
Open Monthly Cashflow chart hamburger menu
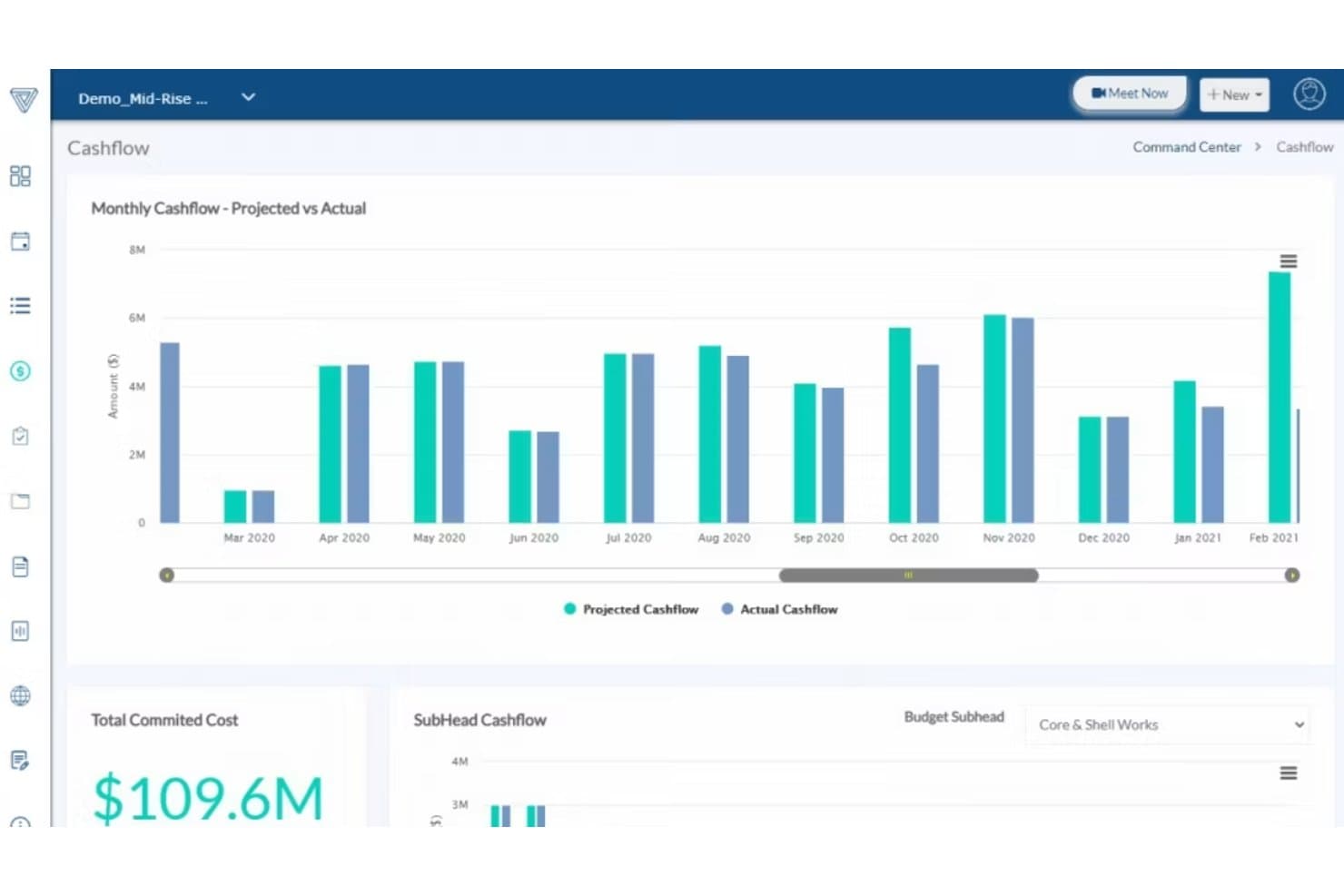(x=1288, y=261)
